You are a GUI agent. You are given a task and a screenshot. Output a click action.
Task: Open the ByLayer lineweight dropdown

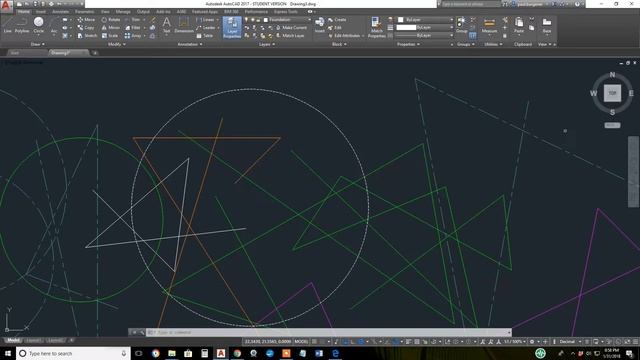425,28
